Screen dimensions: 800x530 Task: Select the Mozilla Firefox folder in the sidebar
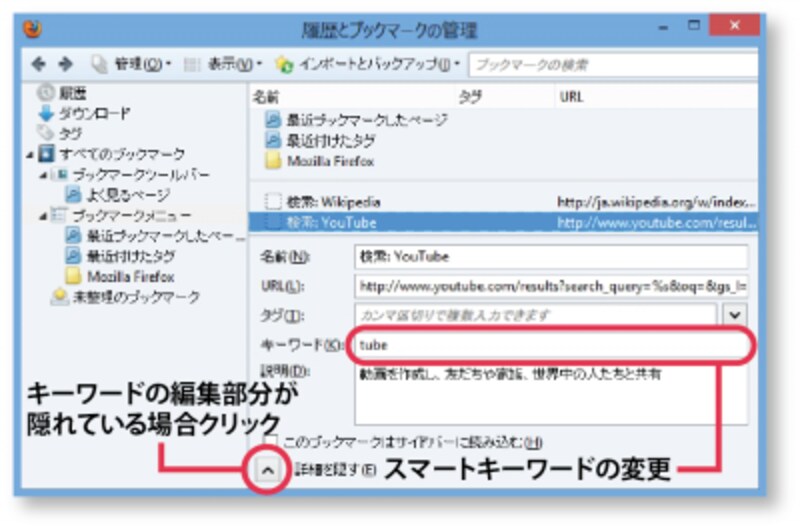pos(131,276)
